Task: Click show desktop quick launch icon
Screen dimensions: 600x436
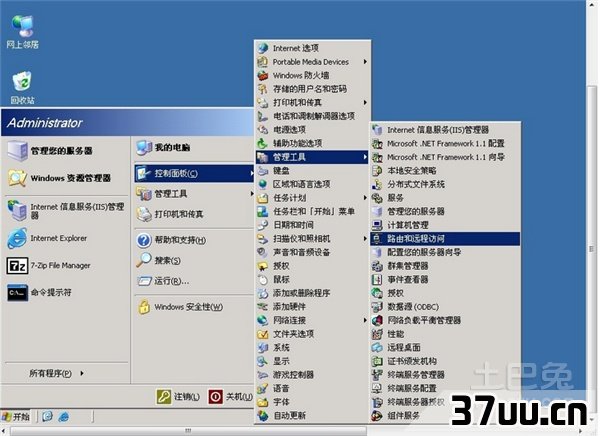Action: pyautogui.click(x=47, y=416)
